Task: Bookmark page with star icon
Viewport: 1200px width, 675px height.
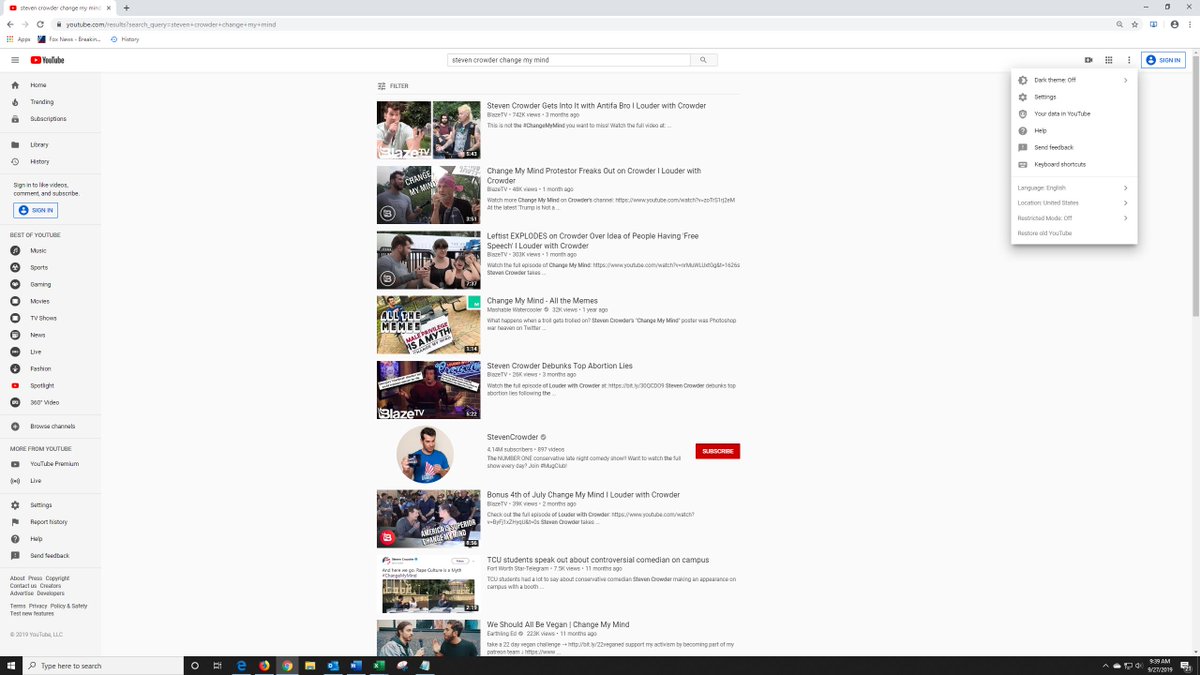Action: pos(1134,24)
